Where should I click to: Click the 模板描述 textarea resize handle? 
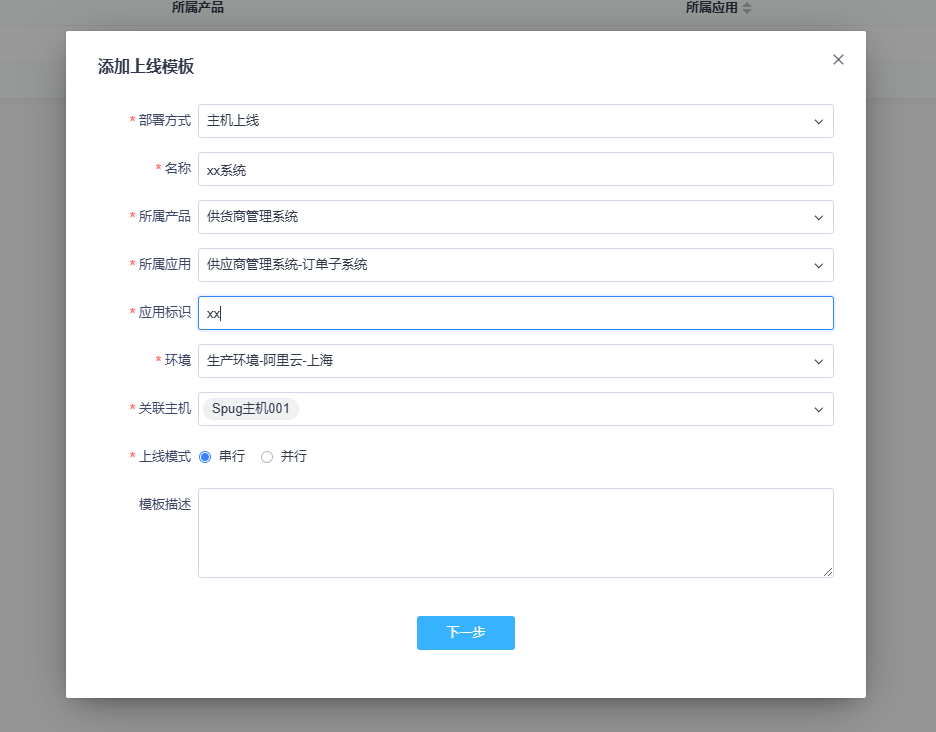827,571
